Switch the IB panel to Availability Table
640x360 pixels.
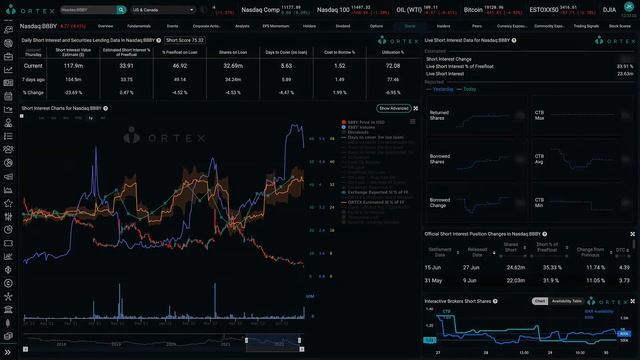567,301
